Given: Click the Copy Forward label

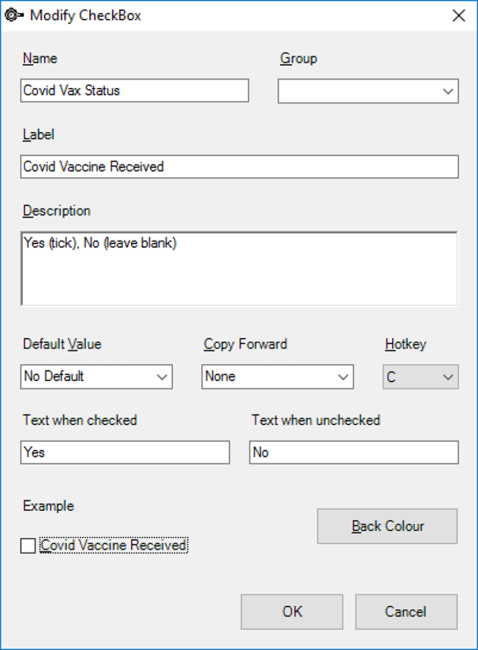Looking at the screenshot, I should [245, 344].
